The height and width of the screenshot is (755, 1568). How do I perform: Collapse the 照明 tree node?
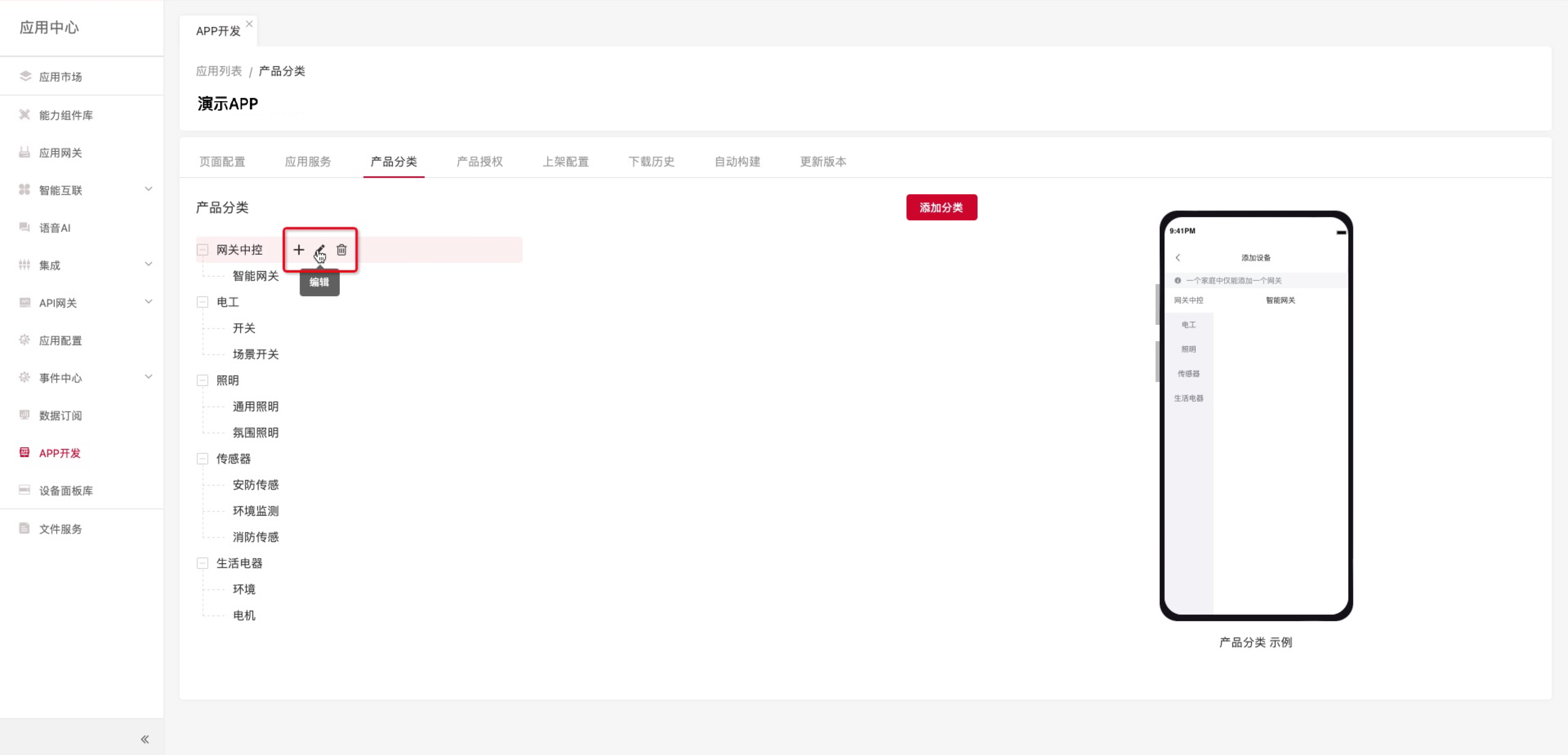pyautogui.click(x=203, y=380)
